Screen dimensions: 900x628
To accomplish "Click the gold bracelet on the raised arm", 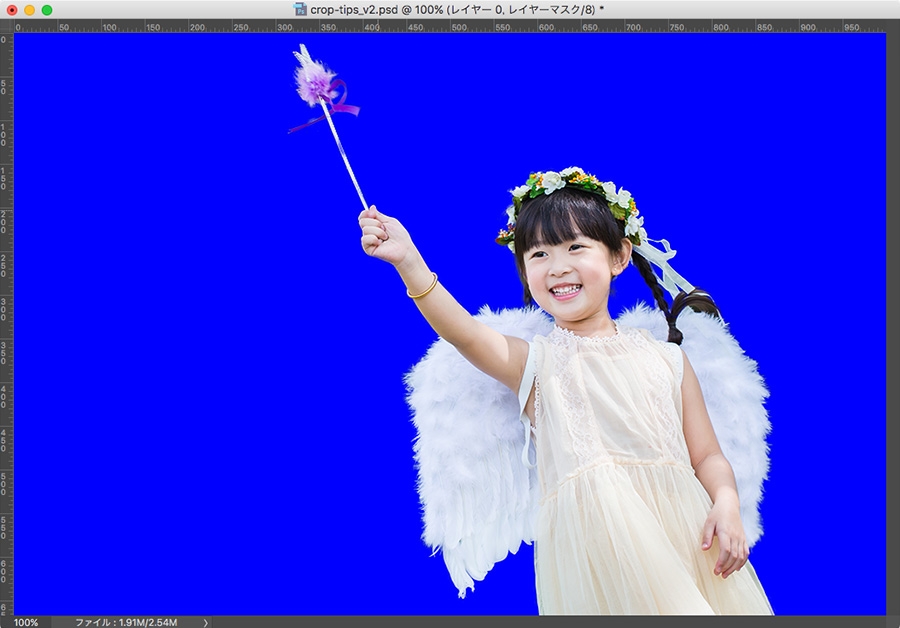I will tap(423, 286).
